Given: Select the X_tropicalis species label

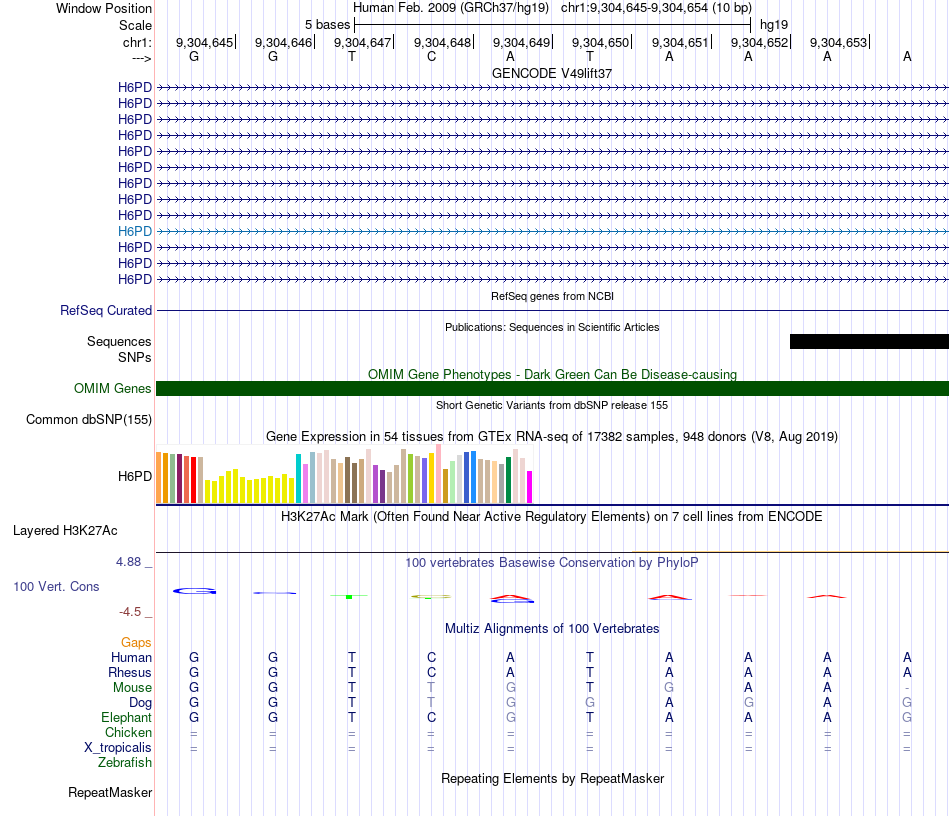Looking at the screenshot, I should coord(118,748).
